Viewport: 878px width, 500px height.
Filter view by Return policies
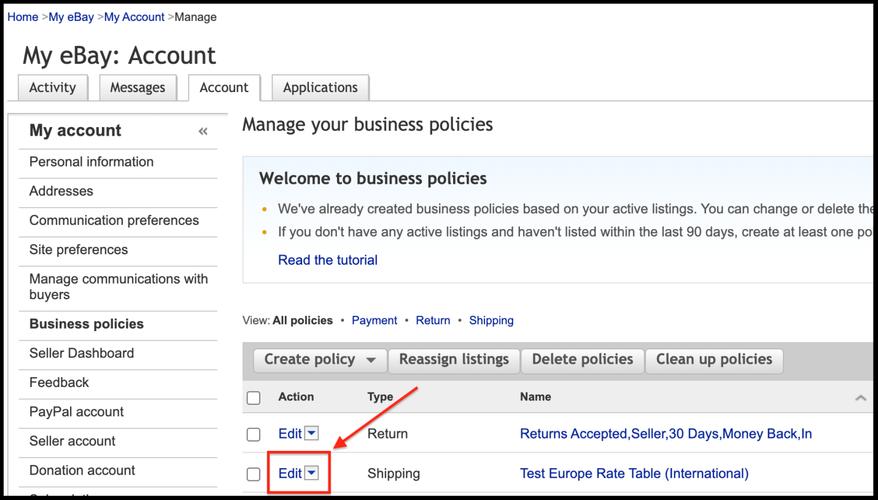[x=433, y=320]
